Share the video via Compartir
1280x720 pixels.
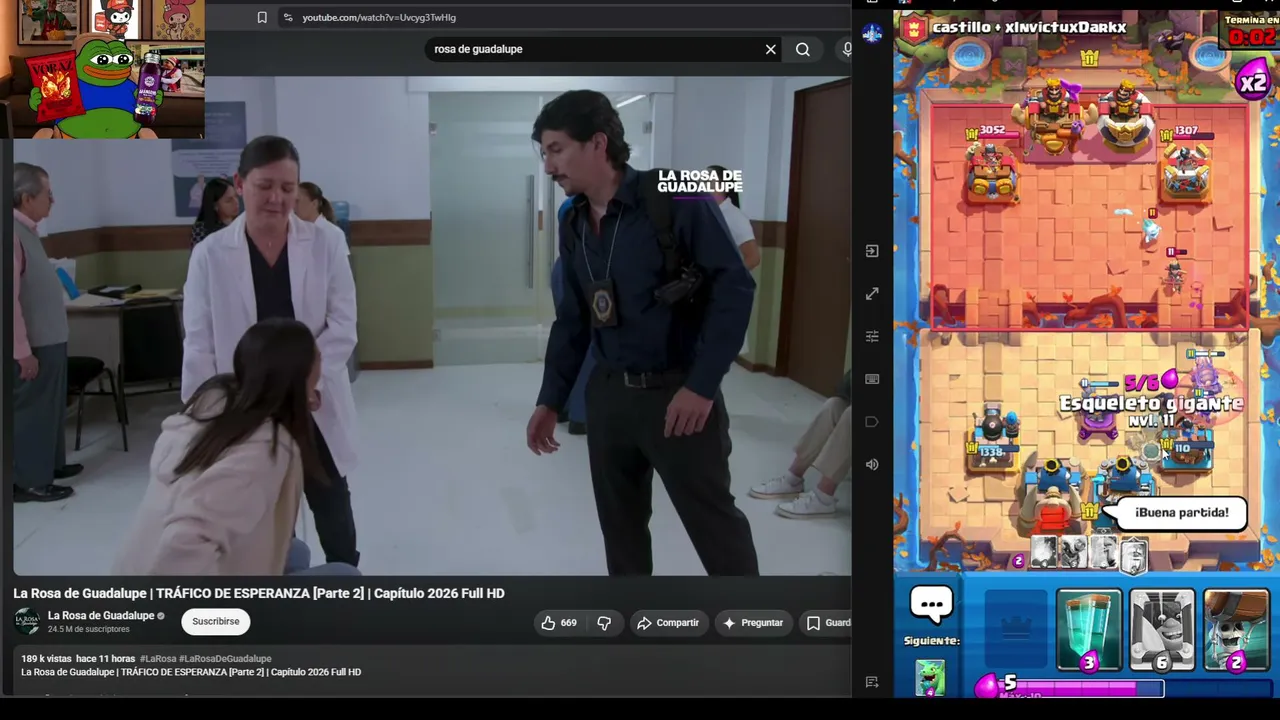click(668, 622)
